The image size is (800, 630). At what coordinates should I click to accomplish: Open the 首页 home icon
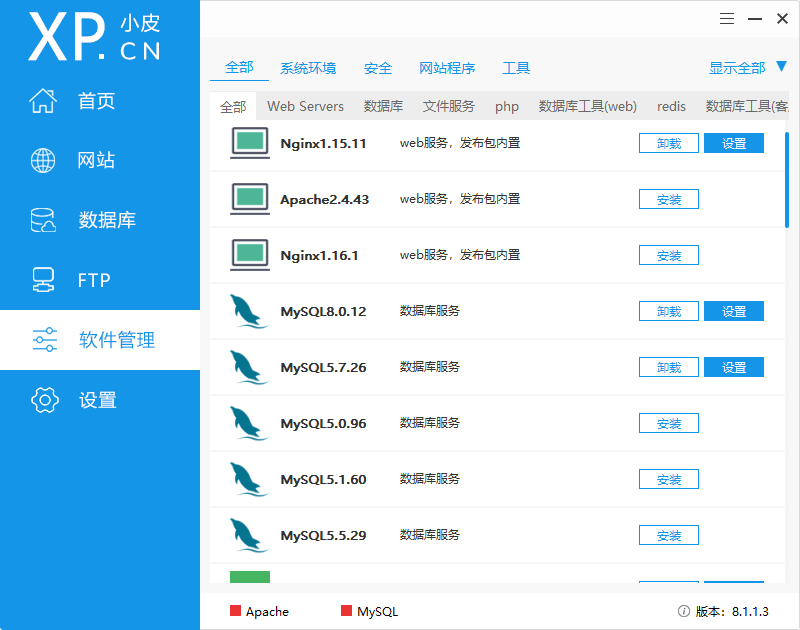click(43, 100)
